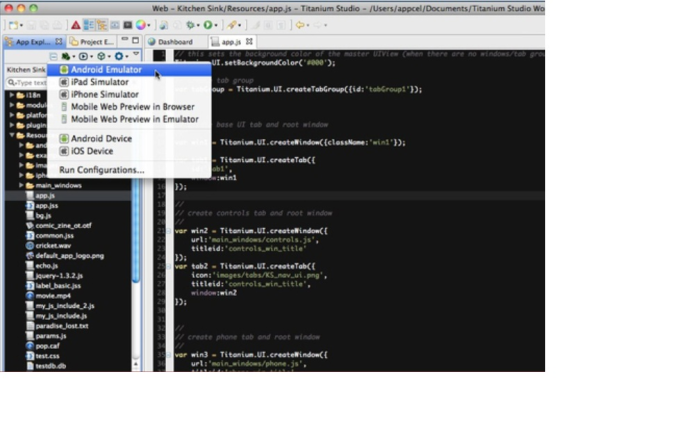
Task: Click the black terminal toolbar icon
Action: click(128, 25)
